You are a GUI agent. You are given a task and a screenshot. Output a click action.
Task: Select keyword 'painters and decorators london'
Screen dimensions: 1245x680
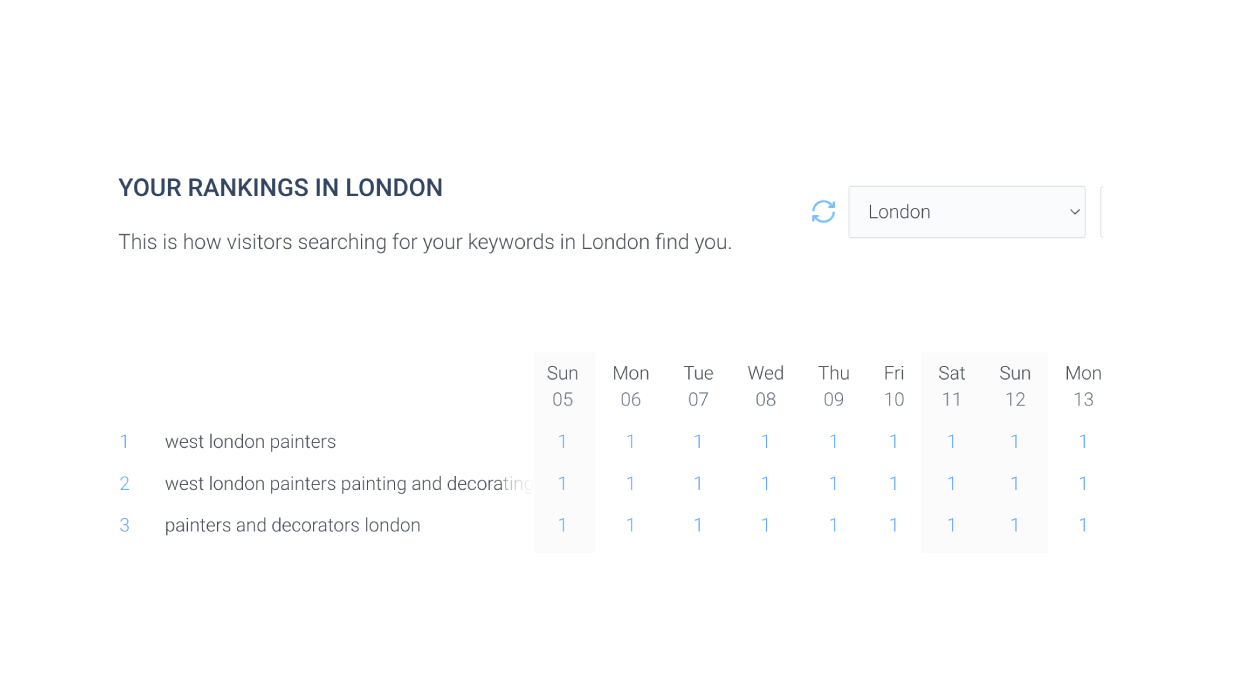click(292, 526)
